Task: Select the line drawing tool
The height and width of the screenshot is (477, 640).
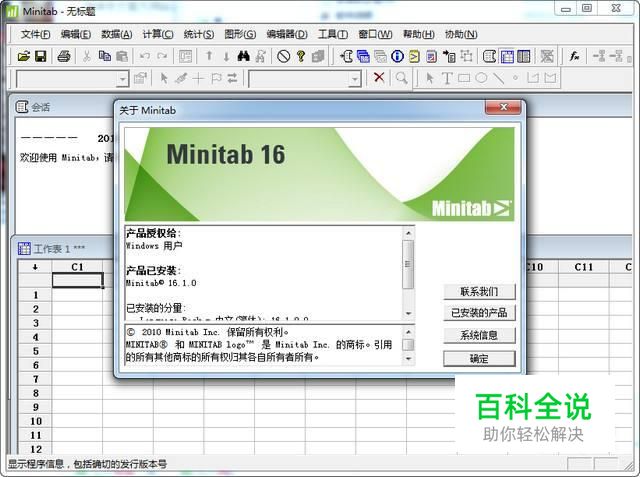Action: (x=498, y=78)
